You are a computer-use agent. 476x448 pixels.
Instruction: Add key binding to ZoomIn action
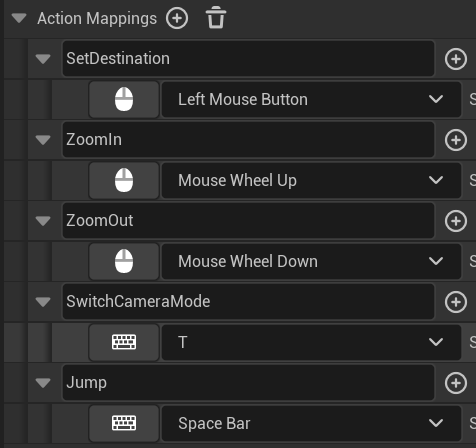tap(456, 140)
